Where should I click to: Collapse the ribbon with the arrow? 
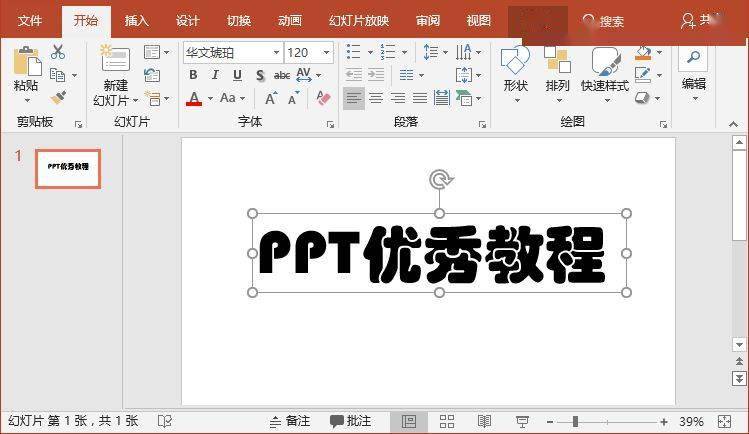[733, 125]
